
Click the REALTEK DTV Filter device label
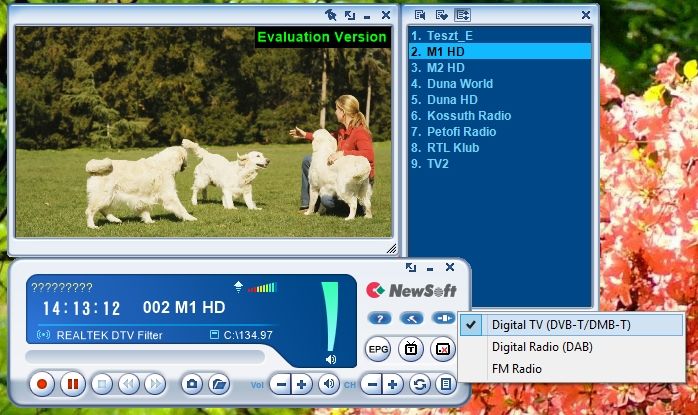110,335
